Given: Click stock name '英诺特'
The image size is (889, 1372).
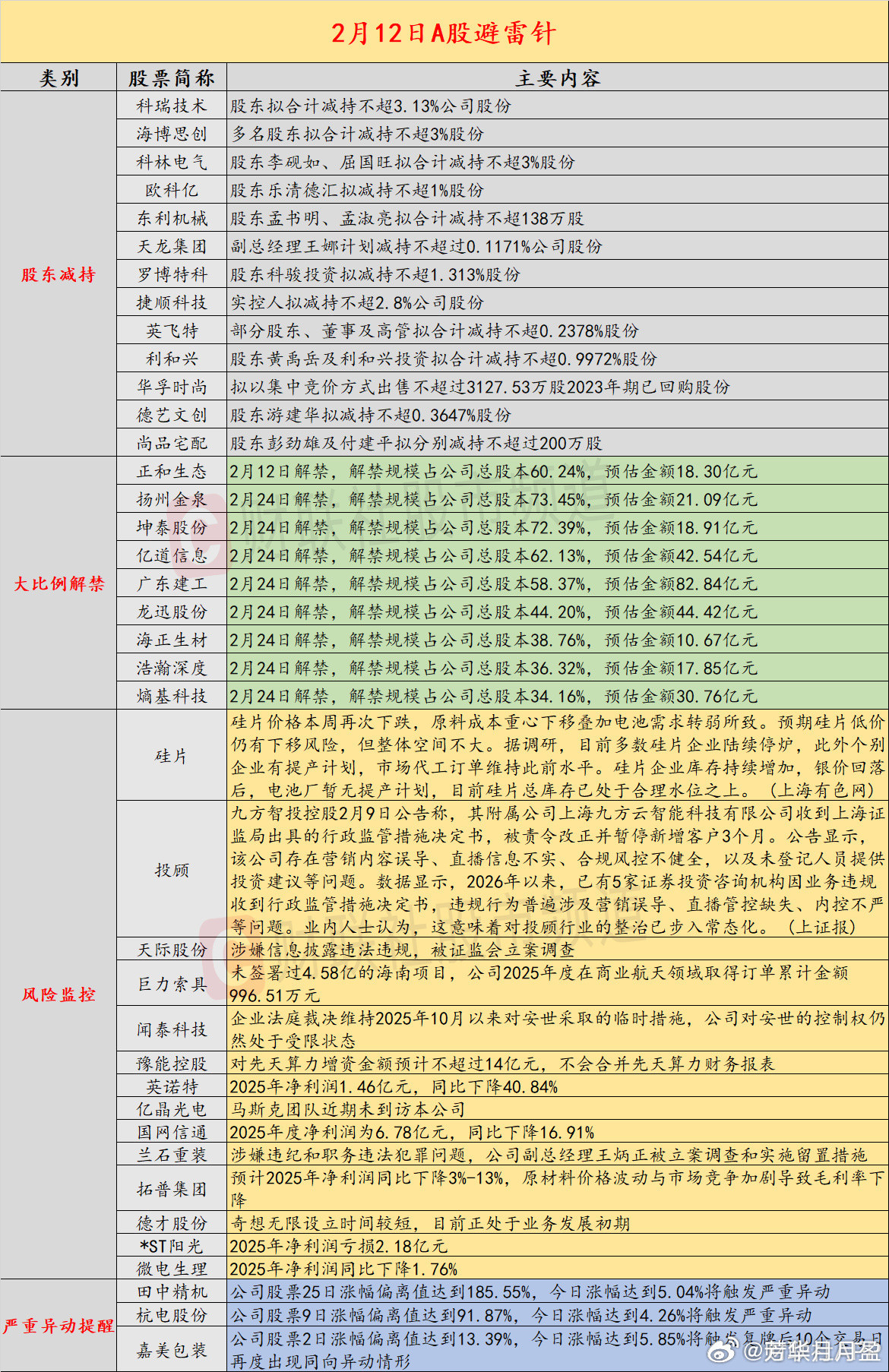Looking at the screenshot, I should (172, 1086).
